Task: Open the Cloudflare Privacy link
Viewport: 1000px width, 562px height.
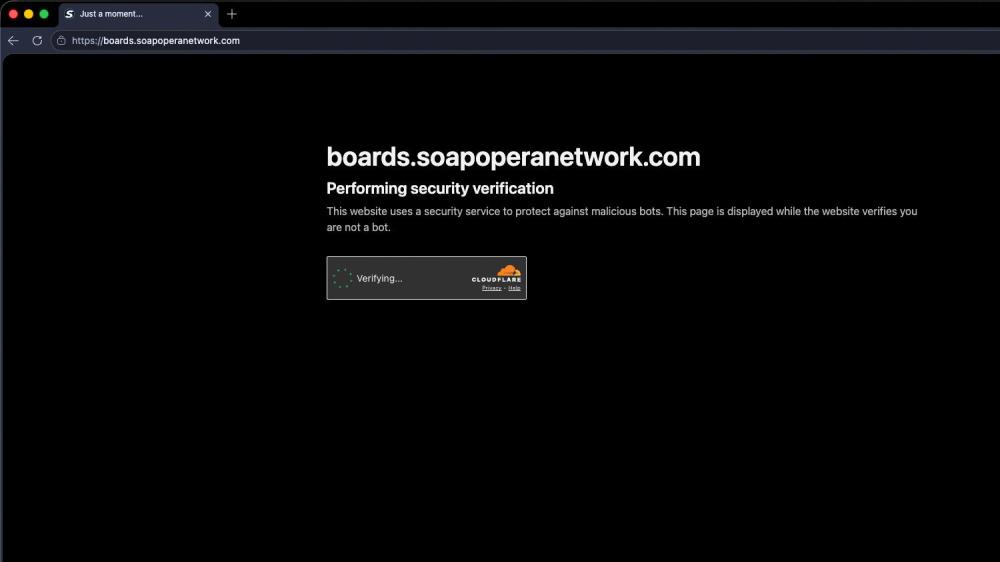Action: tap(492, 288)
